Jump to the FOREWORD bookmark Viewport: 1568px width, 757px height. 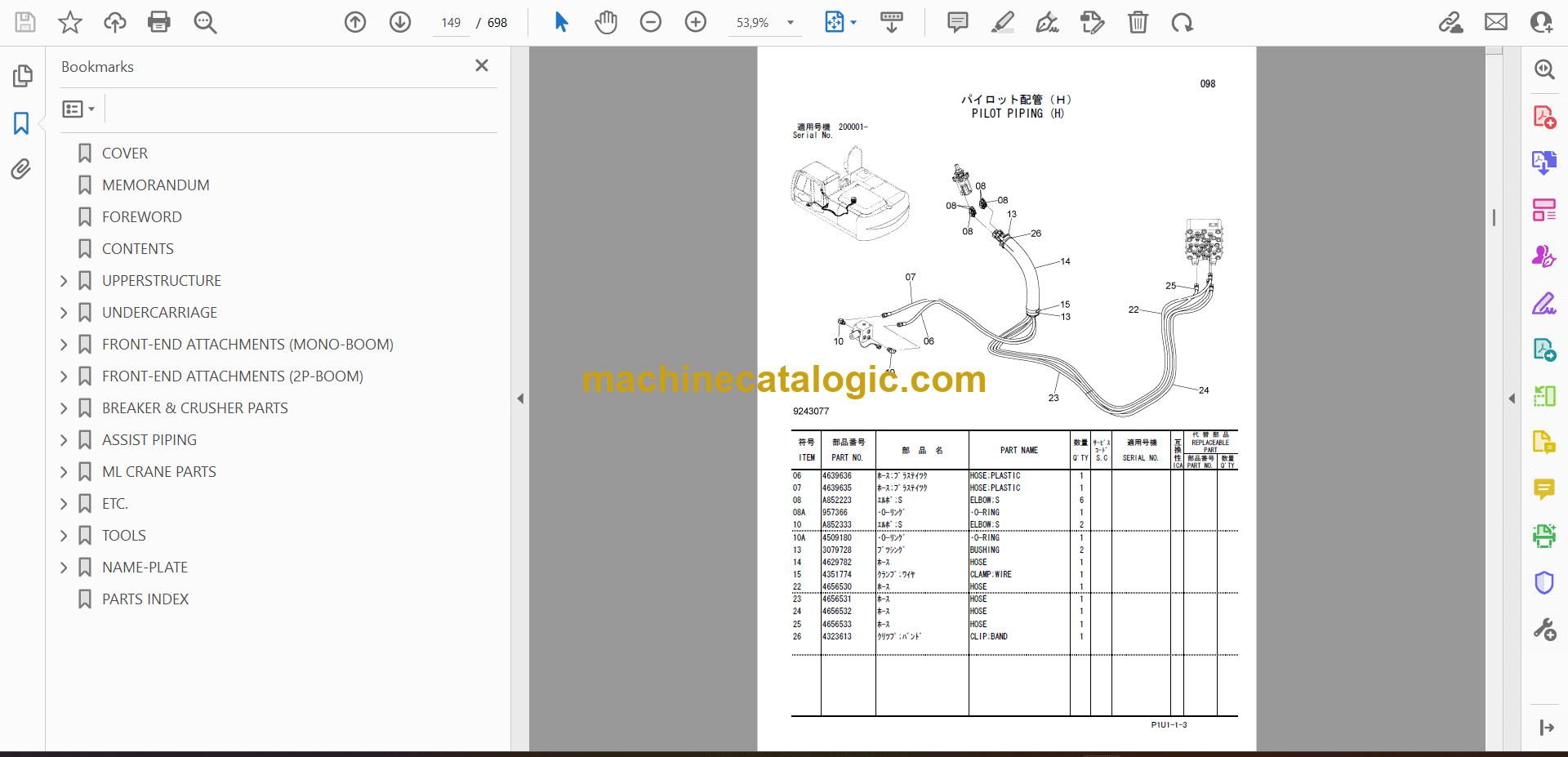tap(142, 217)
